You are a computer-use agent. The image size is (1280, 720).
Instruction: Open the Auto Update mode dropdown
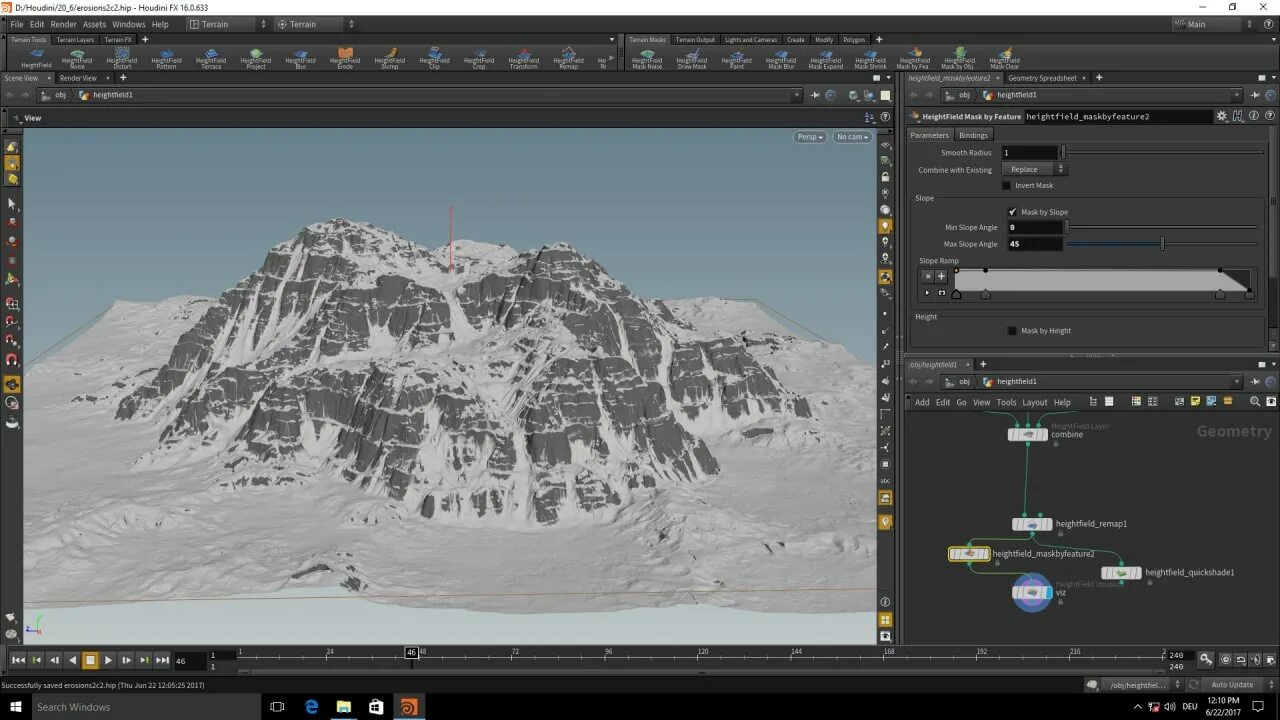[1232, 685]
